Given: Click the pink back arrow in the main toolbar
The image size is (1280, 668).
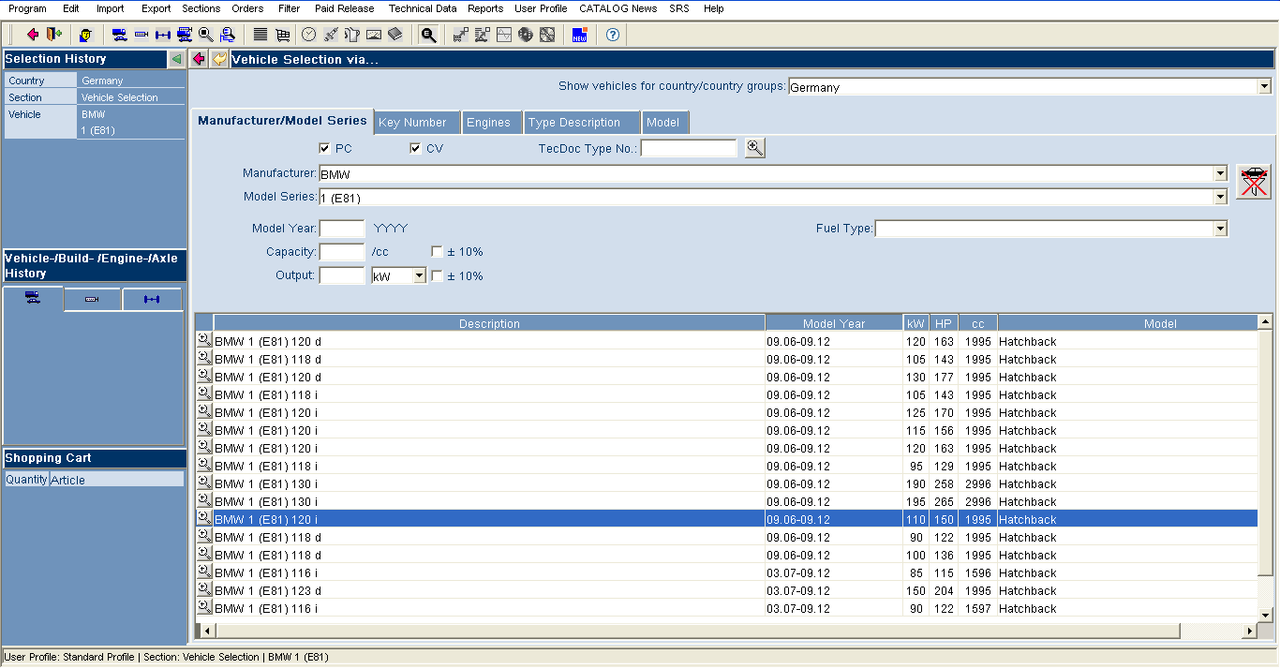Looking at the screenshot, I should pos(33,35).
